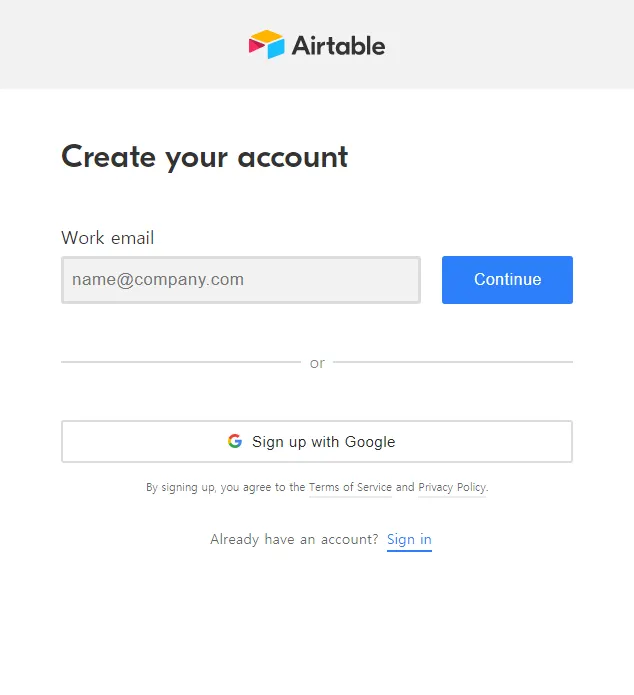Screen dimensions: 634x695
Task: Click the gray header banner left of logo
Action: point(120,45)
